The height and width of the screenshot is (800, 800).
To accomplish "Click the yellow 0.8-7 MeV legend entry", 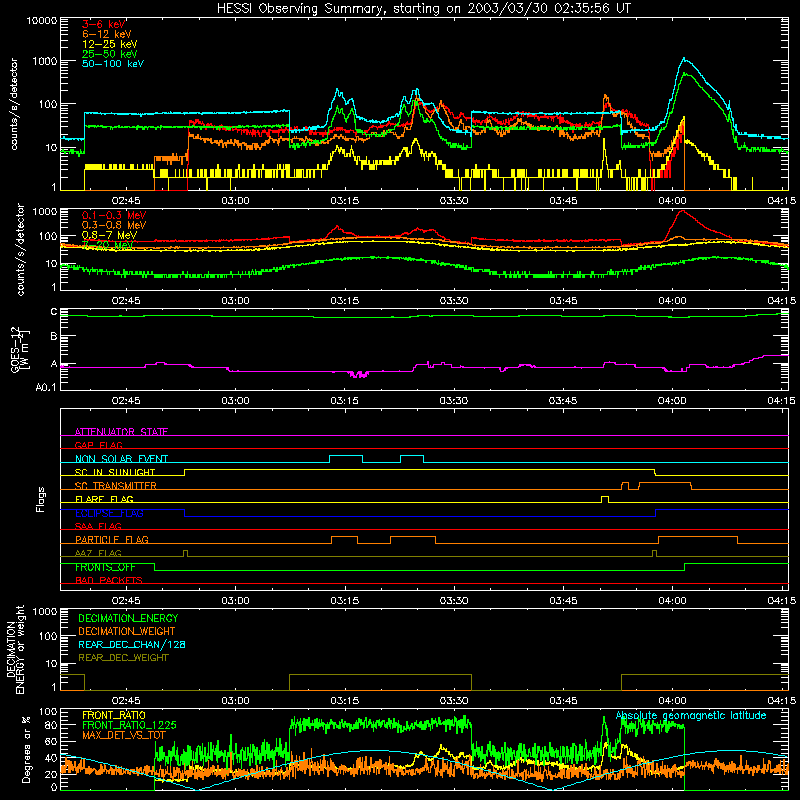I will (x=110, y=235).
